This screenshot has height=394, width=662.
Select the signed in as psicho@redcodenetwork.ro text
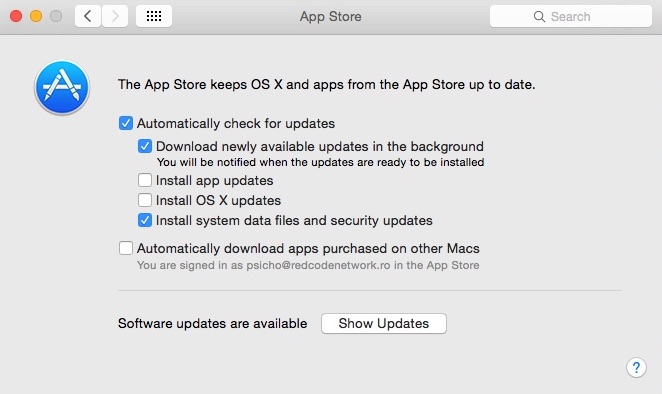click(308, 265)
